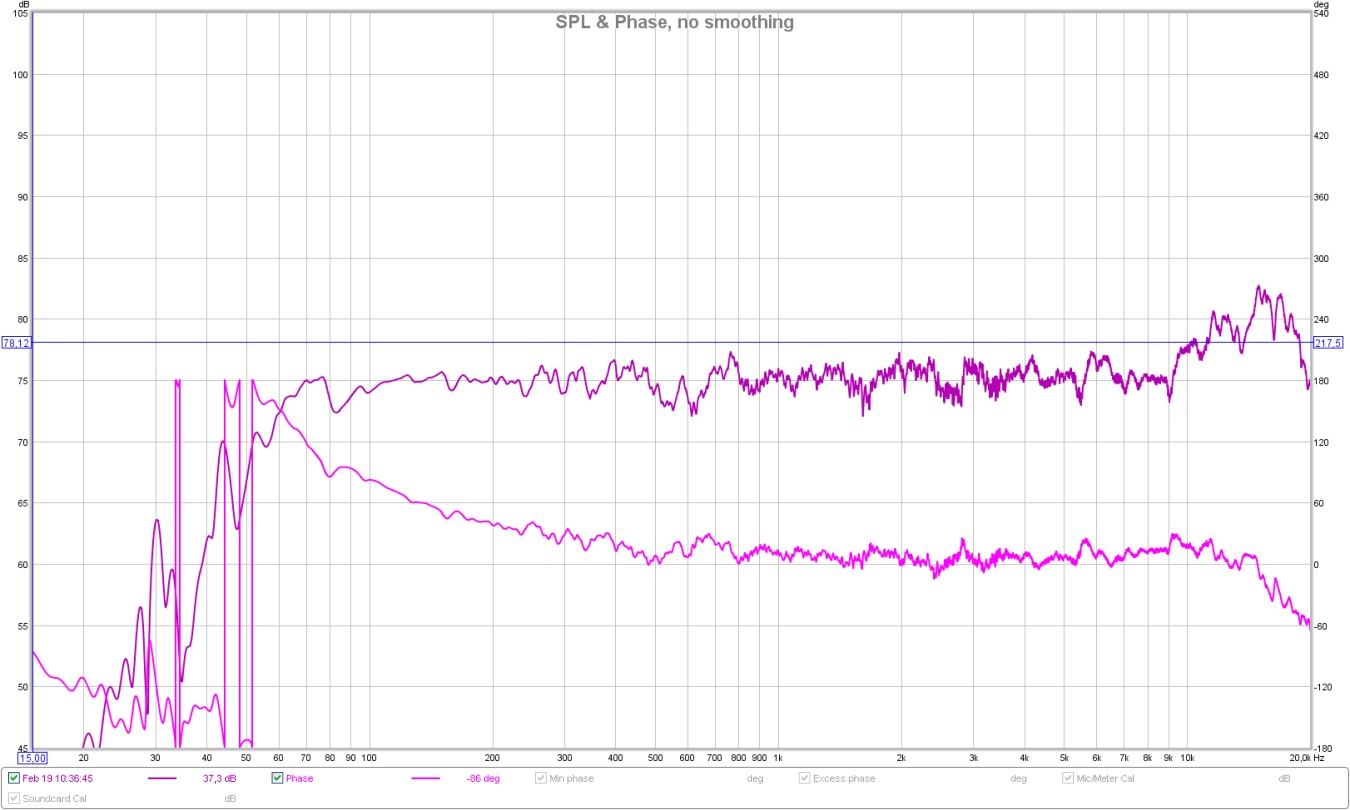Click the 'Min phase' legend label
Screen dimensions: 1350x810
pos(572,778)
